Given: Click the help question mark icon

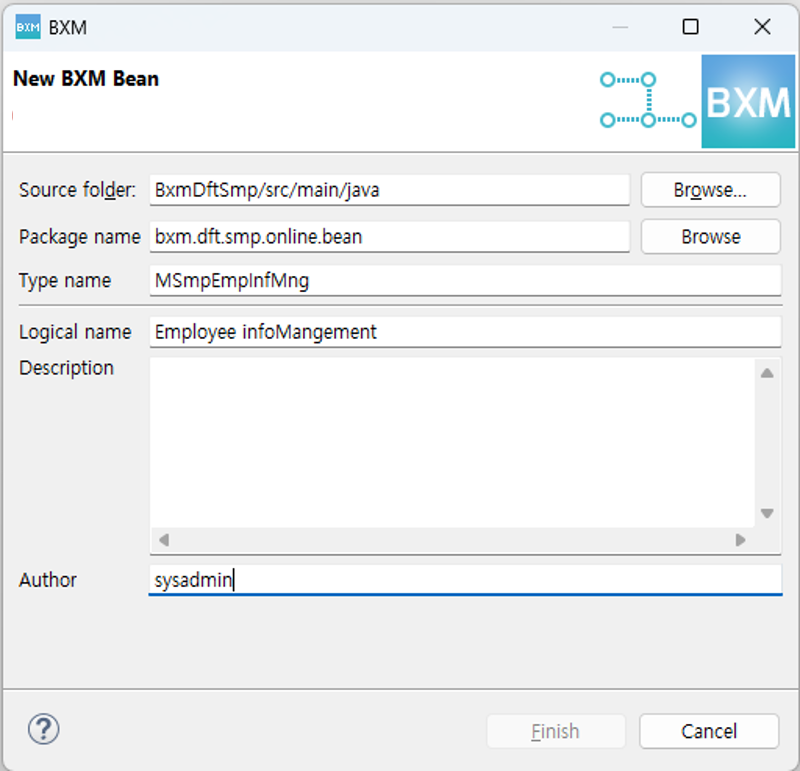Looking at the screenshot, I should (44, 730).
